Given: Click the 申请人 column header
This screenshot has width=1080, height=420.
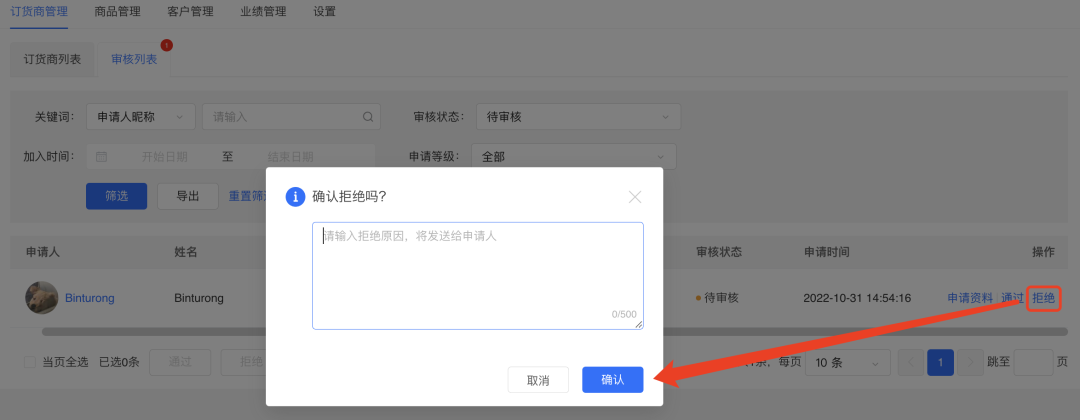Looking at the screenshot, I should [x=43, y=252].
